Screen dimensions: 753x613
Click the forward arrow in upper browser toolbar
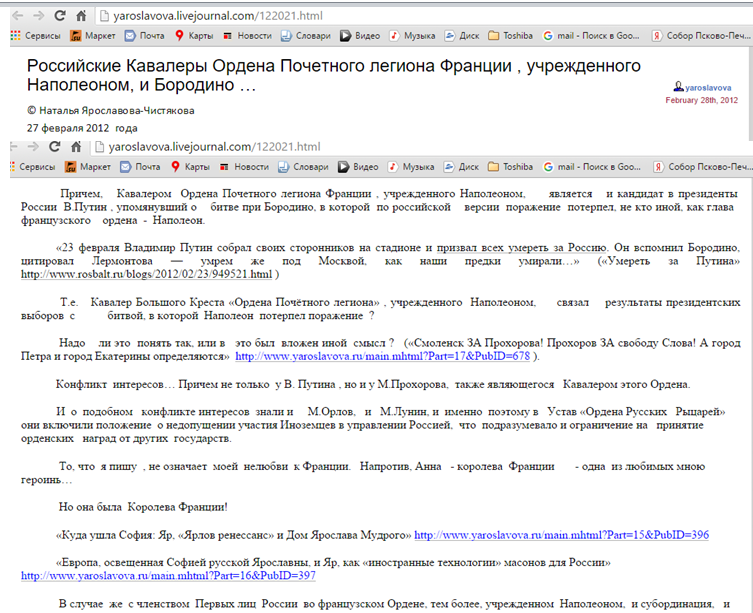click(38, 16)
